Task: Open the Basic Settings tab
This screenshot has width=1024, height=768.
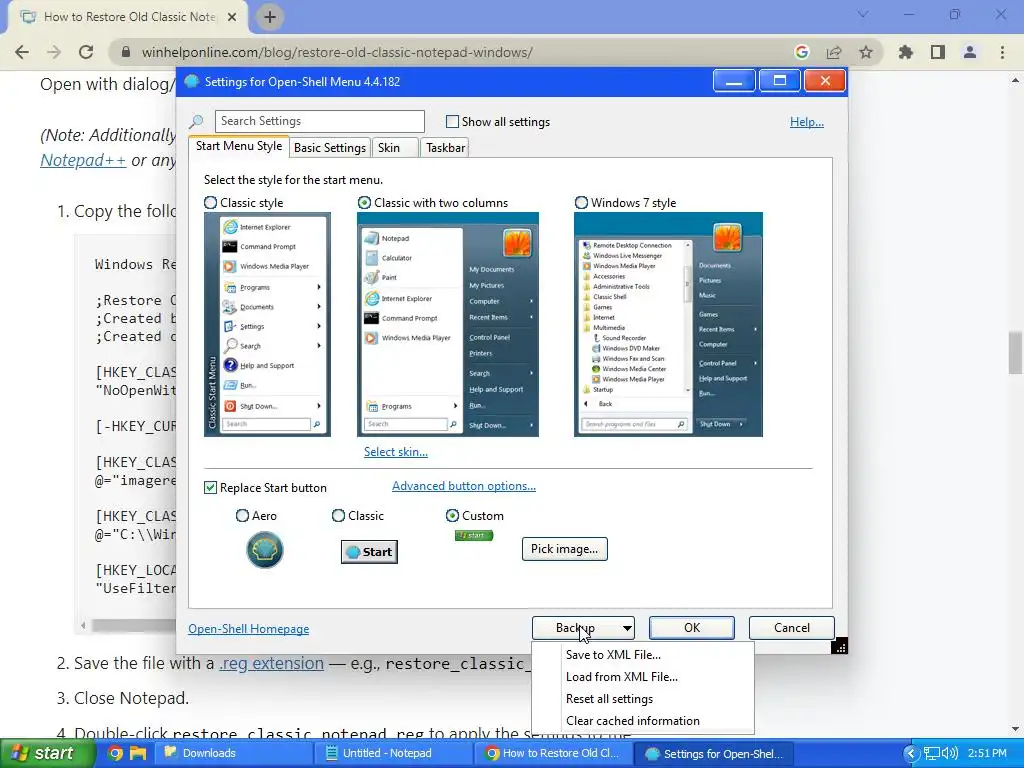Action: click(330, 148)
